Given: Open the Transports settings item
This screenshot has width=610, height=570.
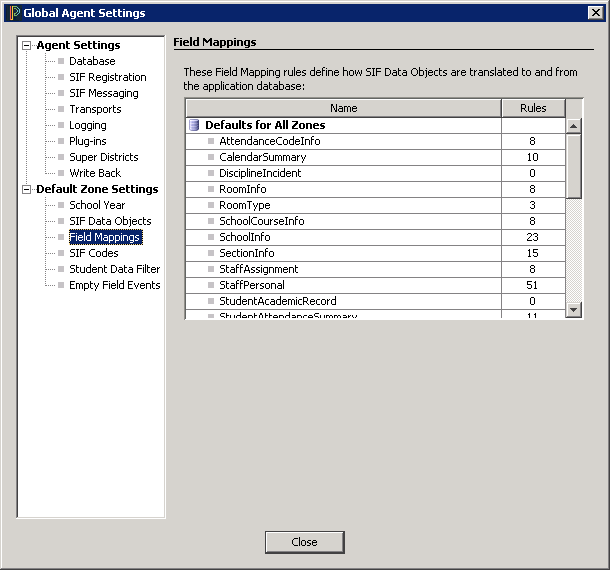Looking at the screenshot, I should point(95,109).
